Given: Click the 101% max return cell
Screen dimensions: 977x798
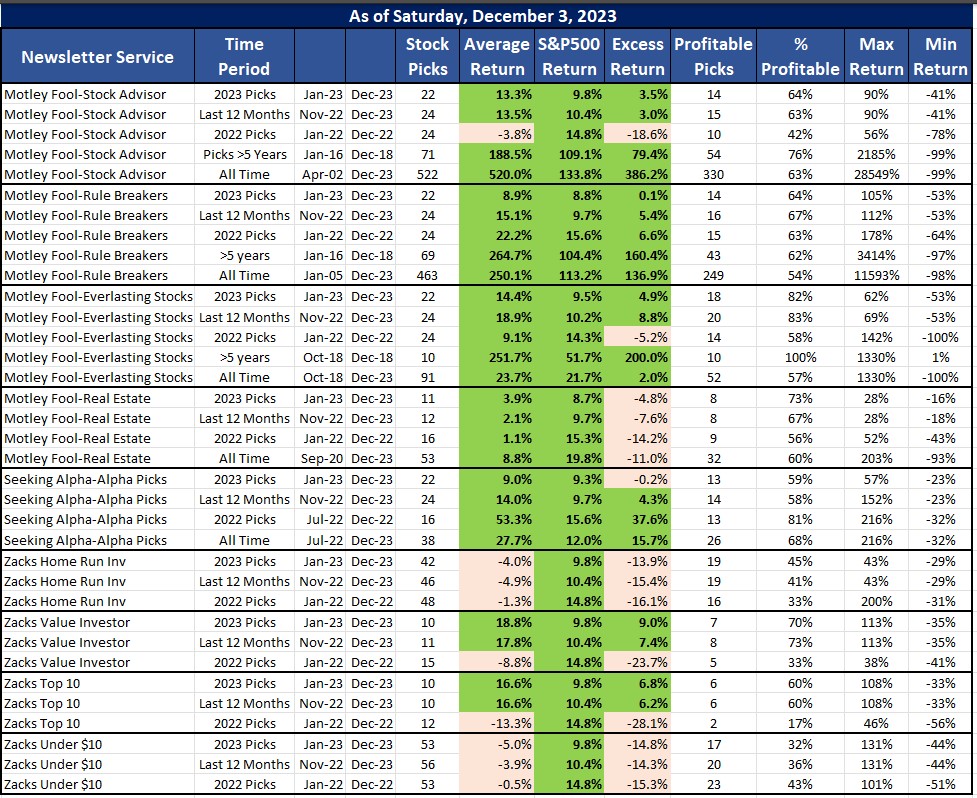Looking at the screenshot, I should click(x=877, y=784).
